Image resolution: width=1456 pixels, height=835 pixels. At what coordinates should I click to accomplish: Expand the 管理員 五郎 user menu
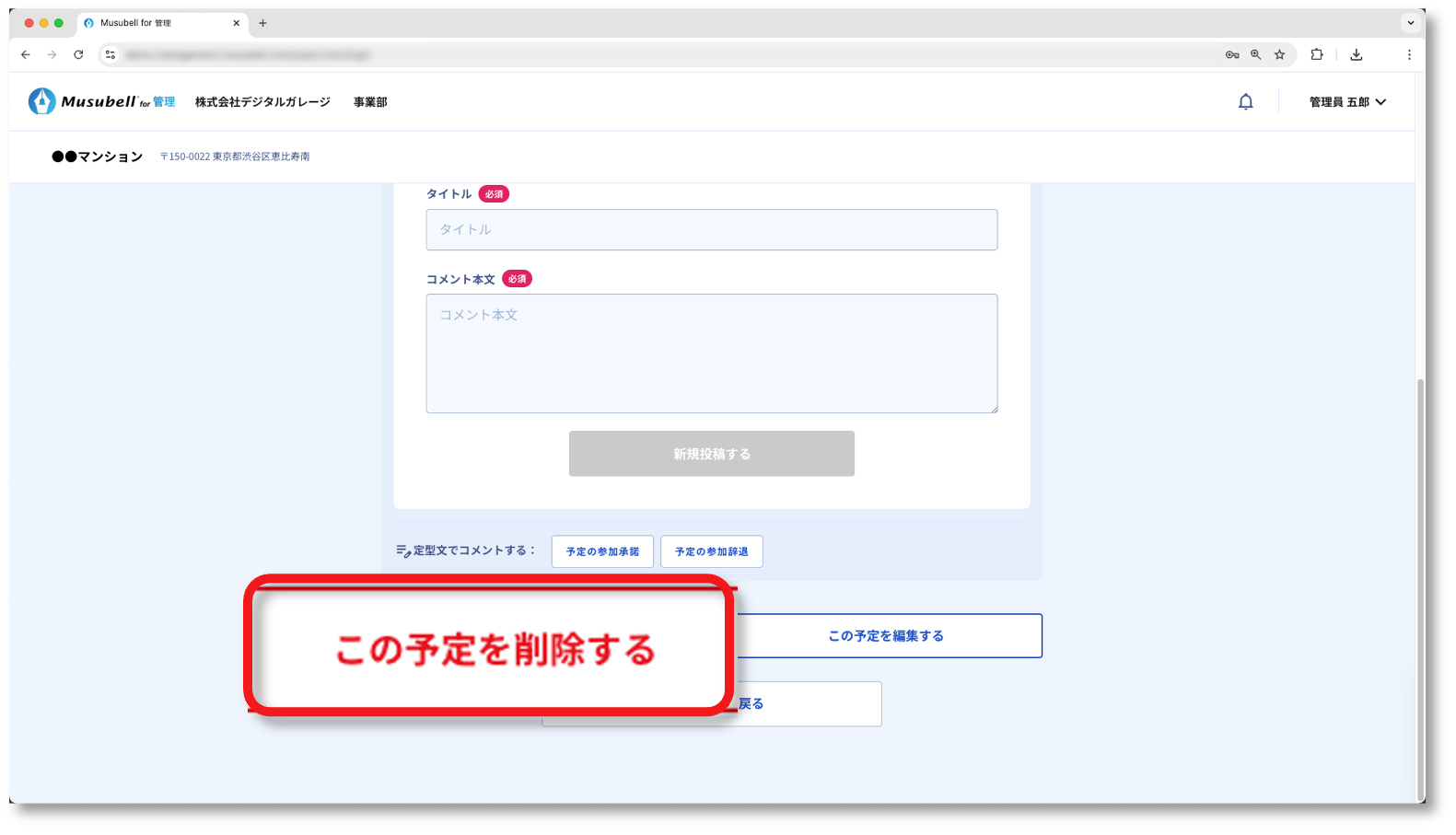point(1347,102)
